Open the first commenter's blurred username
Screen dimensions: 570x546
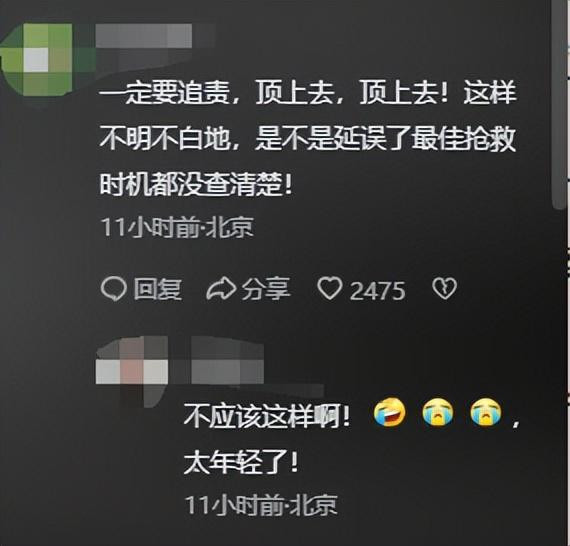tap(144, 36)
